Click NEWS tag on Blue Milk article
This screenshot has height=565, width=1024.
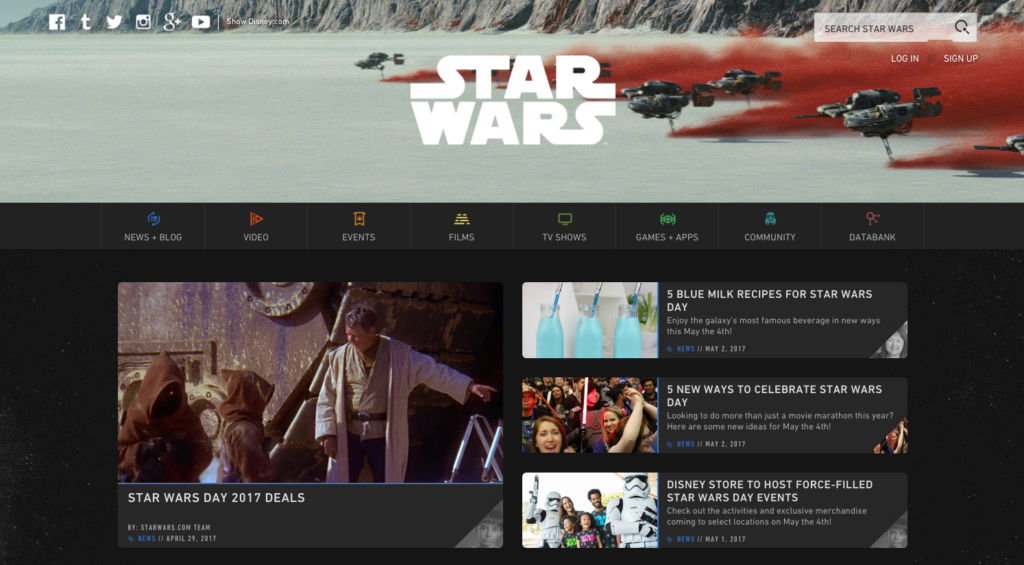(686, 349)
